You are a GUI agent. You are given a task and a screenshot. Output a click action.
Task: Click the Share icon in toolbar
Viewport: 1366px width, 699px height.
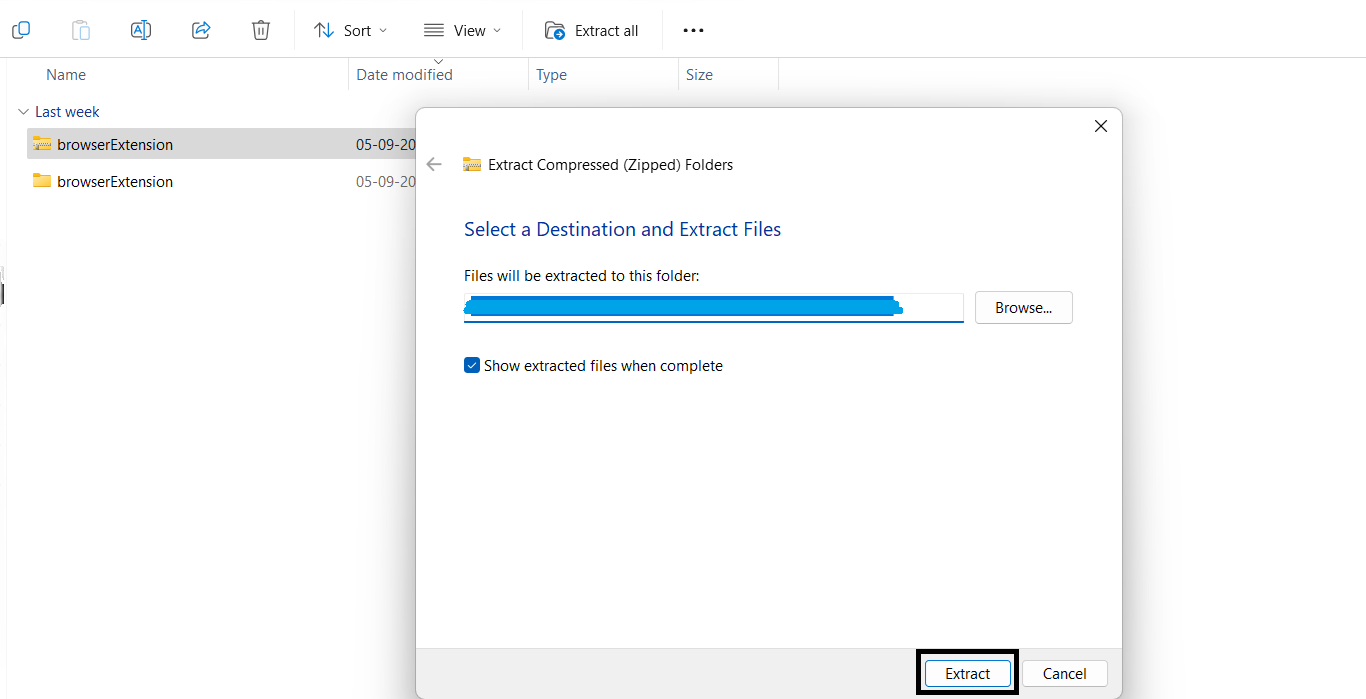[x=201, y=30]
